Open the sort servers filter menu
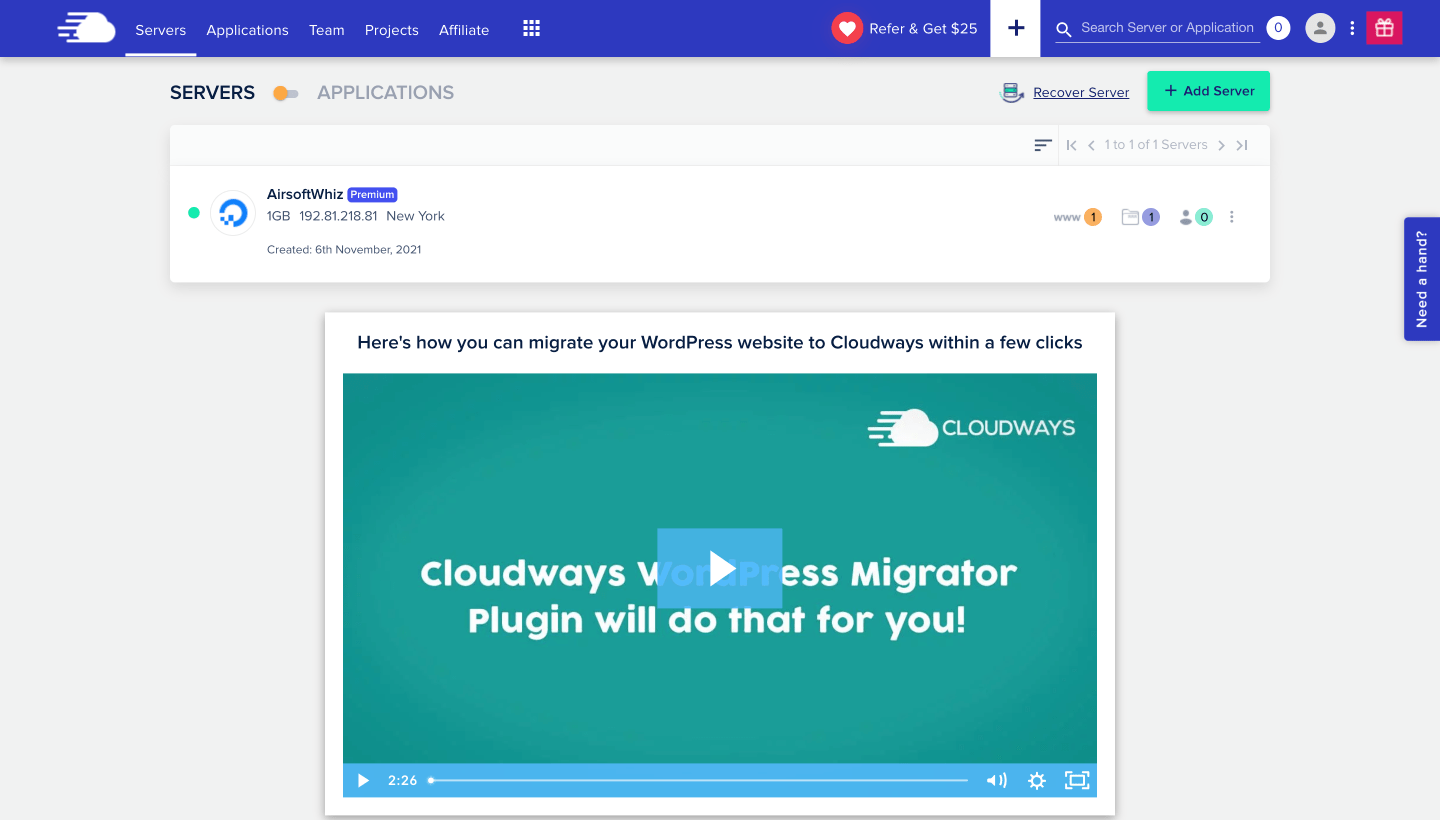The width and height of the screenshot is (1440, 820). (1042, 145)
